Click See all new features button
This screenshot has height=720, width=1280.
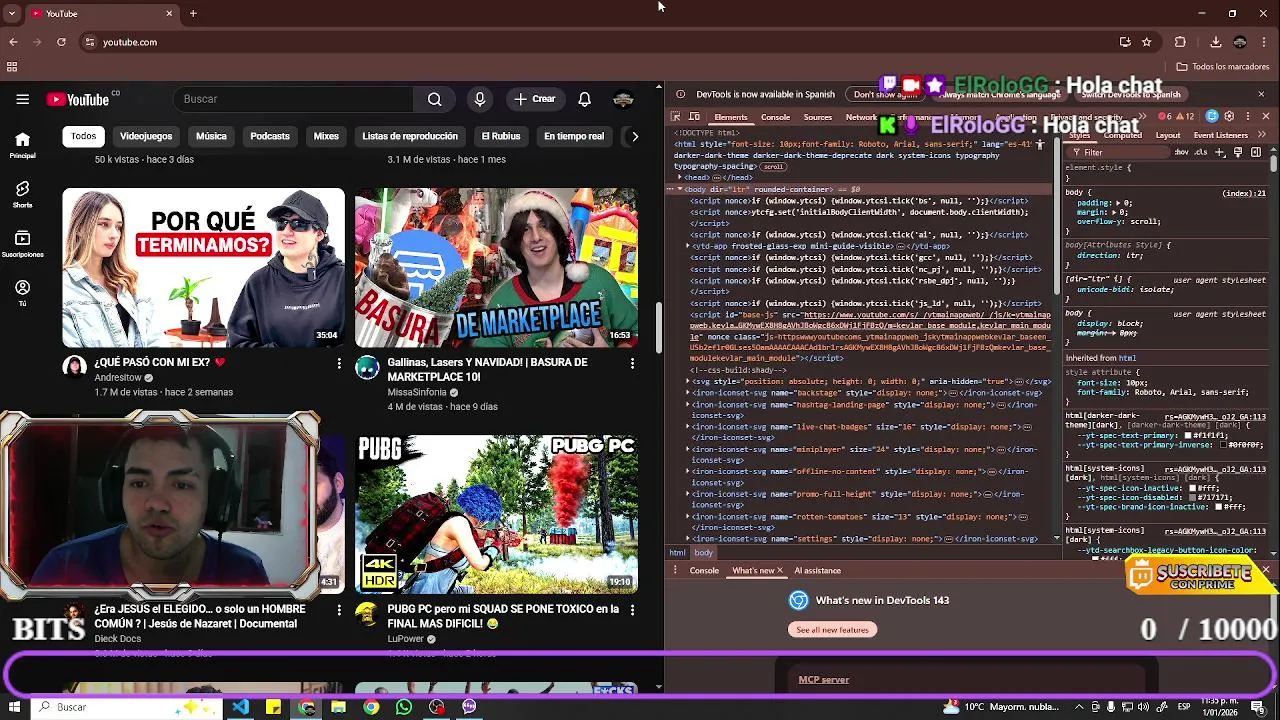(832, 630)
